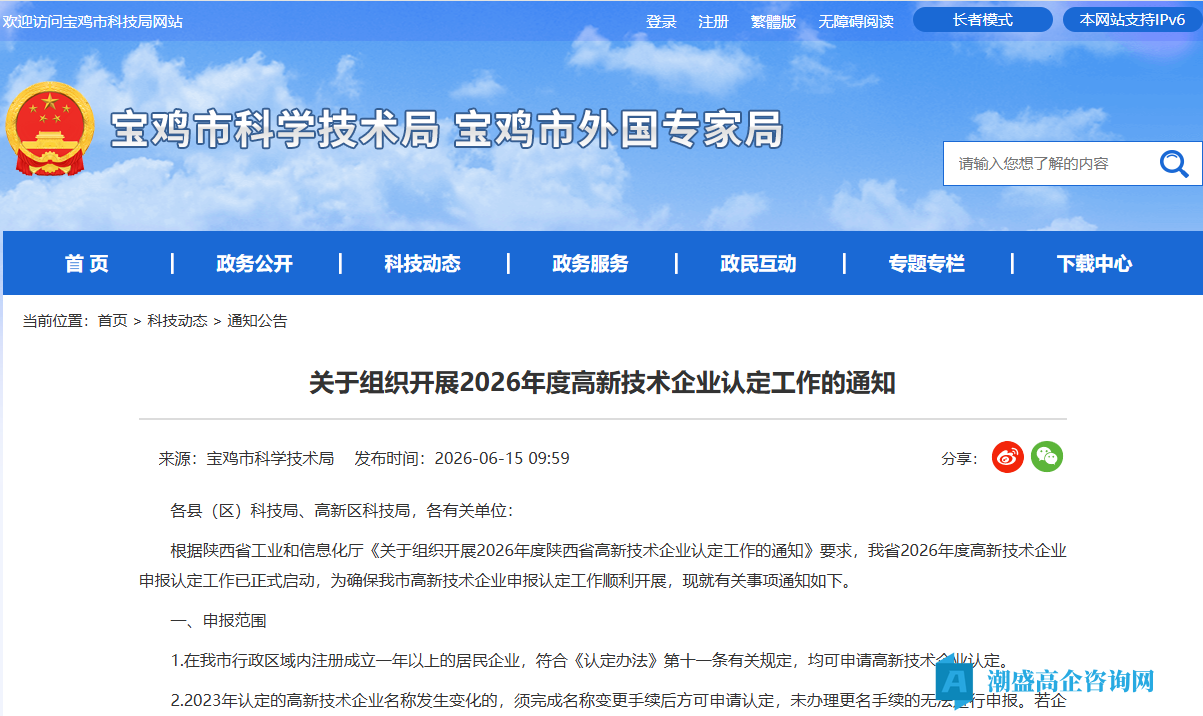Open 政务服务 navigation menu
Image resolution: width=1203 pixels, height=716 pixels.
click(591, 264)
